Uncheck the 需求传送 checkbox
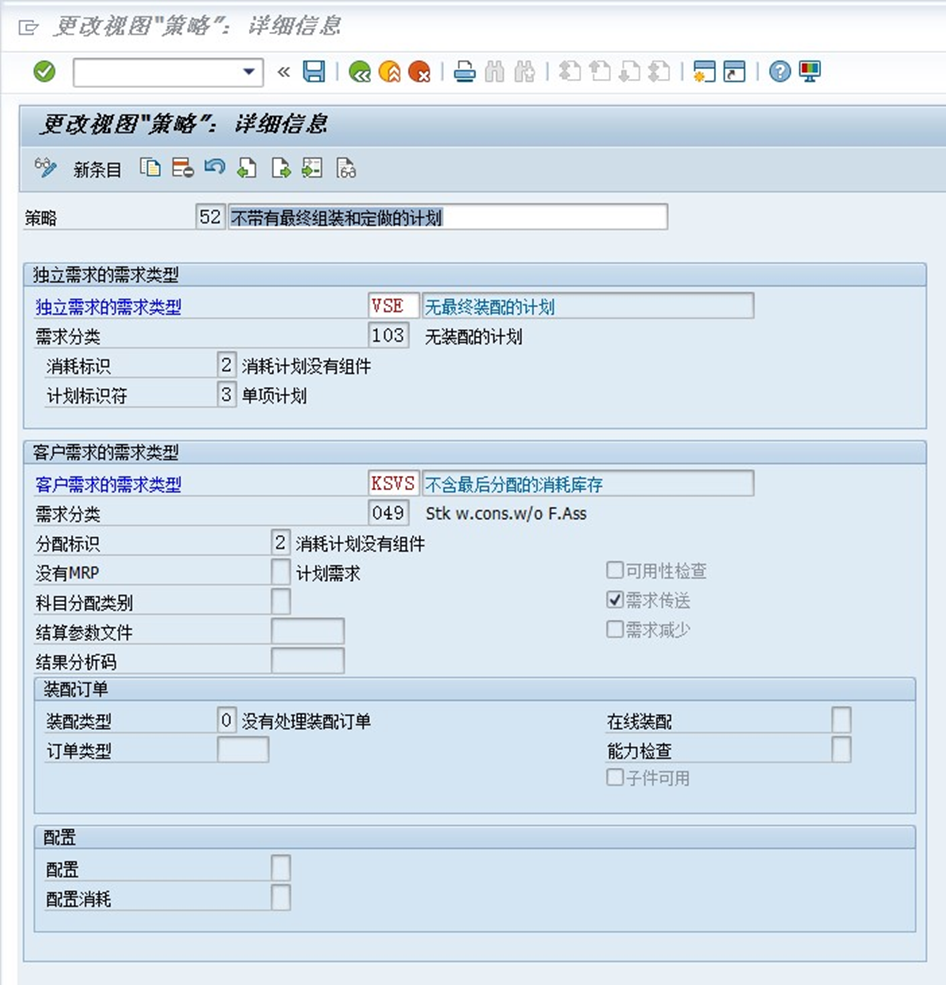 [615, 599]
